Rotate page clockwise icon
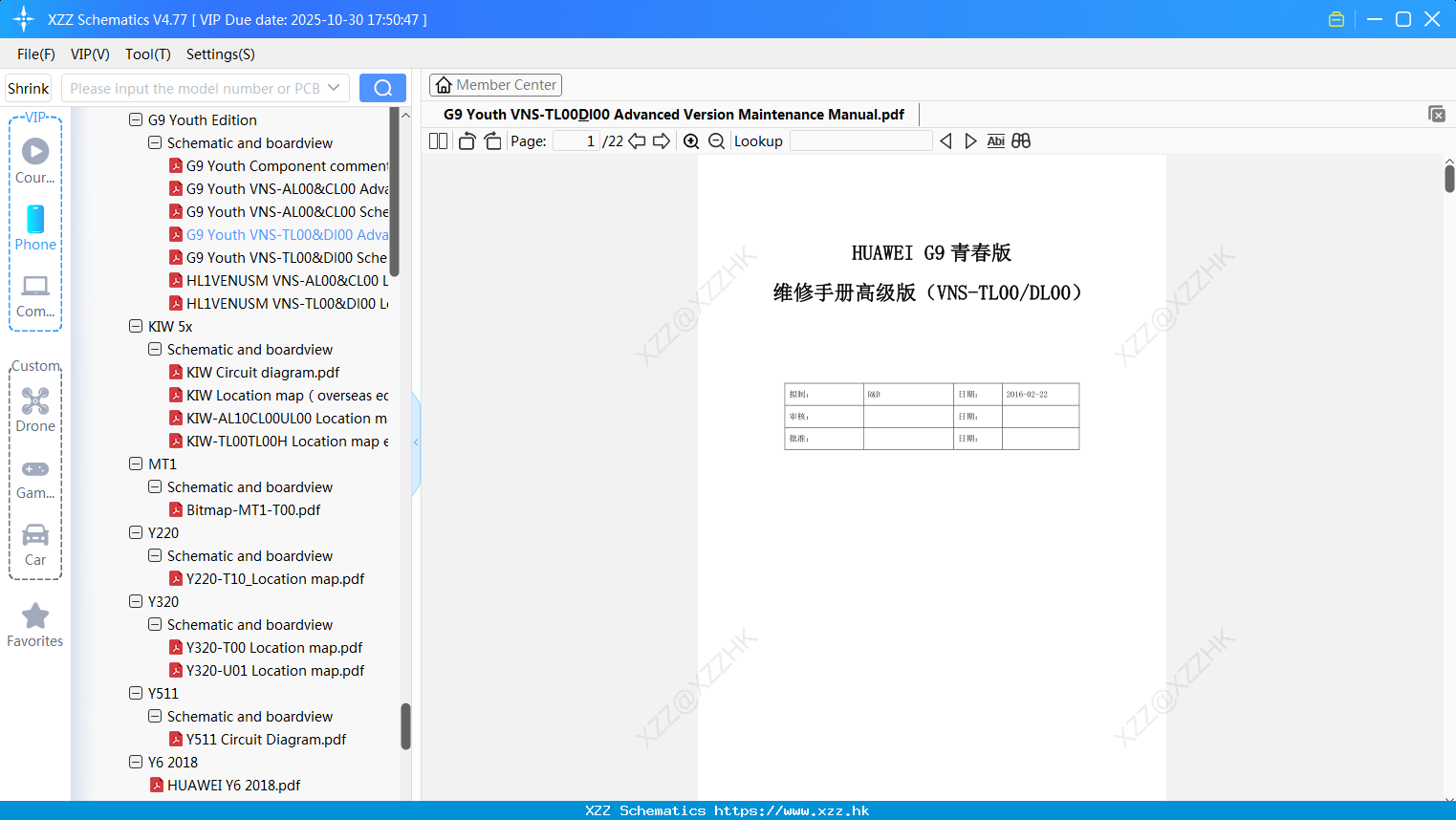 492,140
